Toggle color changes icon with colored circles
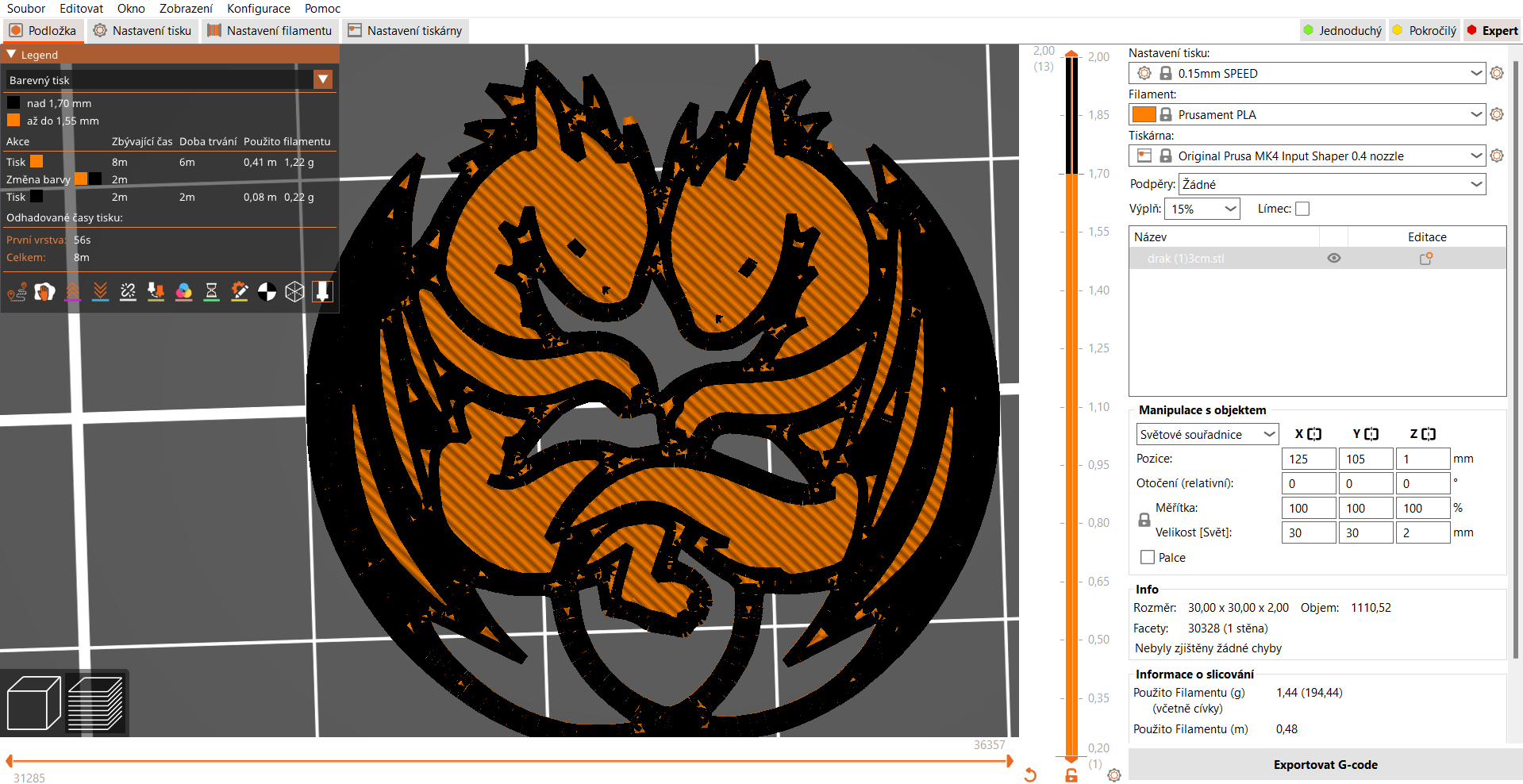The image size is (1523, 784). click(184, 292)
